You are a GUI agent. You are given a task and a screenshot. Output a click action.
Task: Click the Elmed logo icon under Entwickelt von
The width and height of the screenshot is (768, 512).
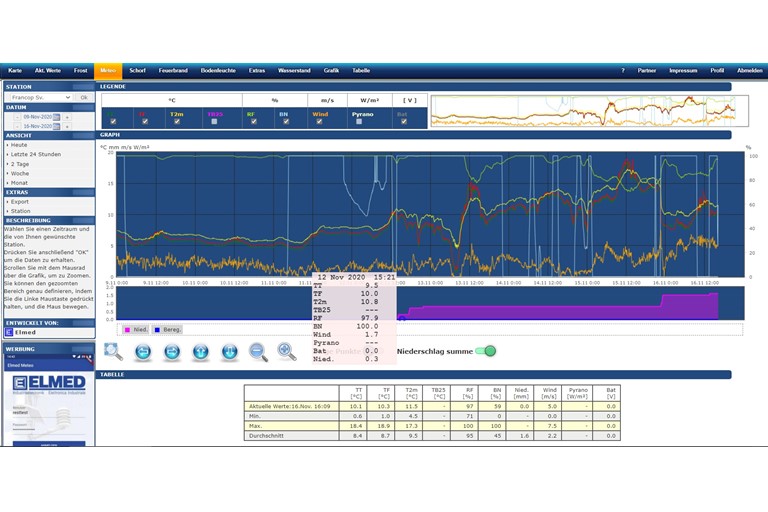point(9,332)
